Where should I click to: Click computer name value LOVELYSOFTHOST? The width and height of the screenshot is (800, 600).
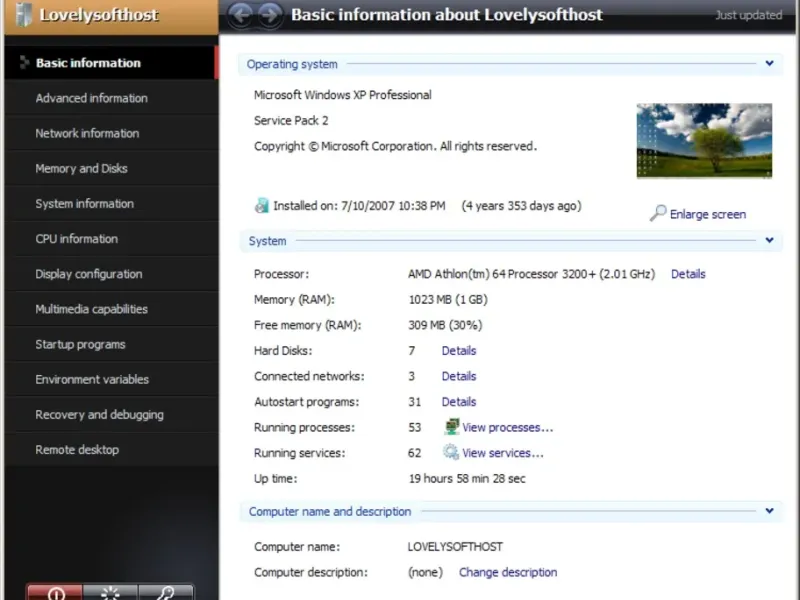(x=455, y=546)
